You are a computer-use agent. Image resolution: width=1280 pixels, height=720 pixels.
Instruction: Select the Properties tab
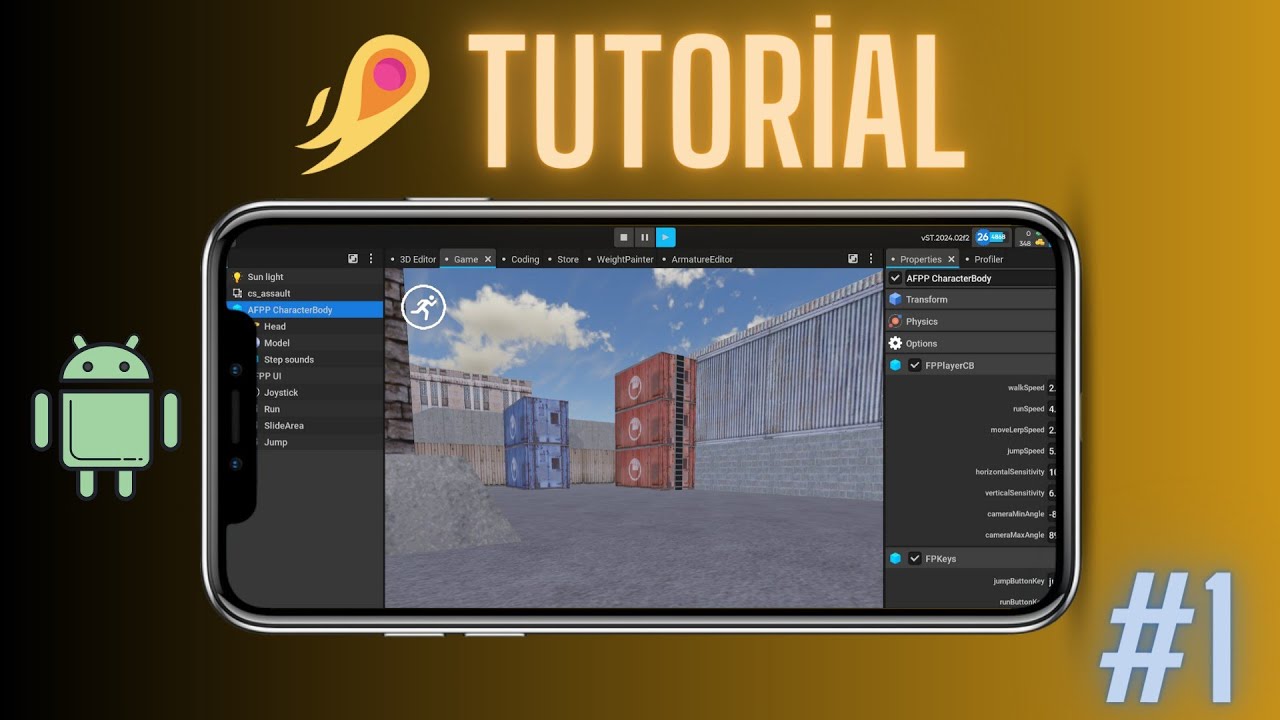coord(921,259)
